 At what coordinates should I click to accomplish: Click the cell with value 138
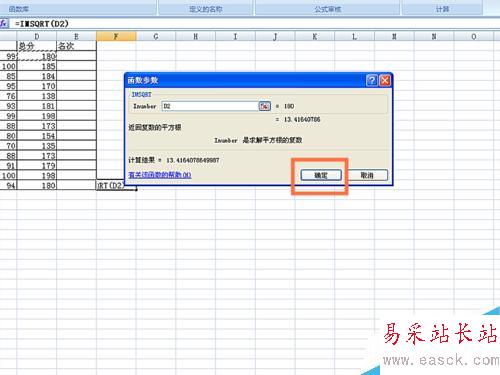[37, 96]
